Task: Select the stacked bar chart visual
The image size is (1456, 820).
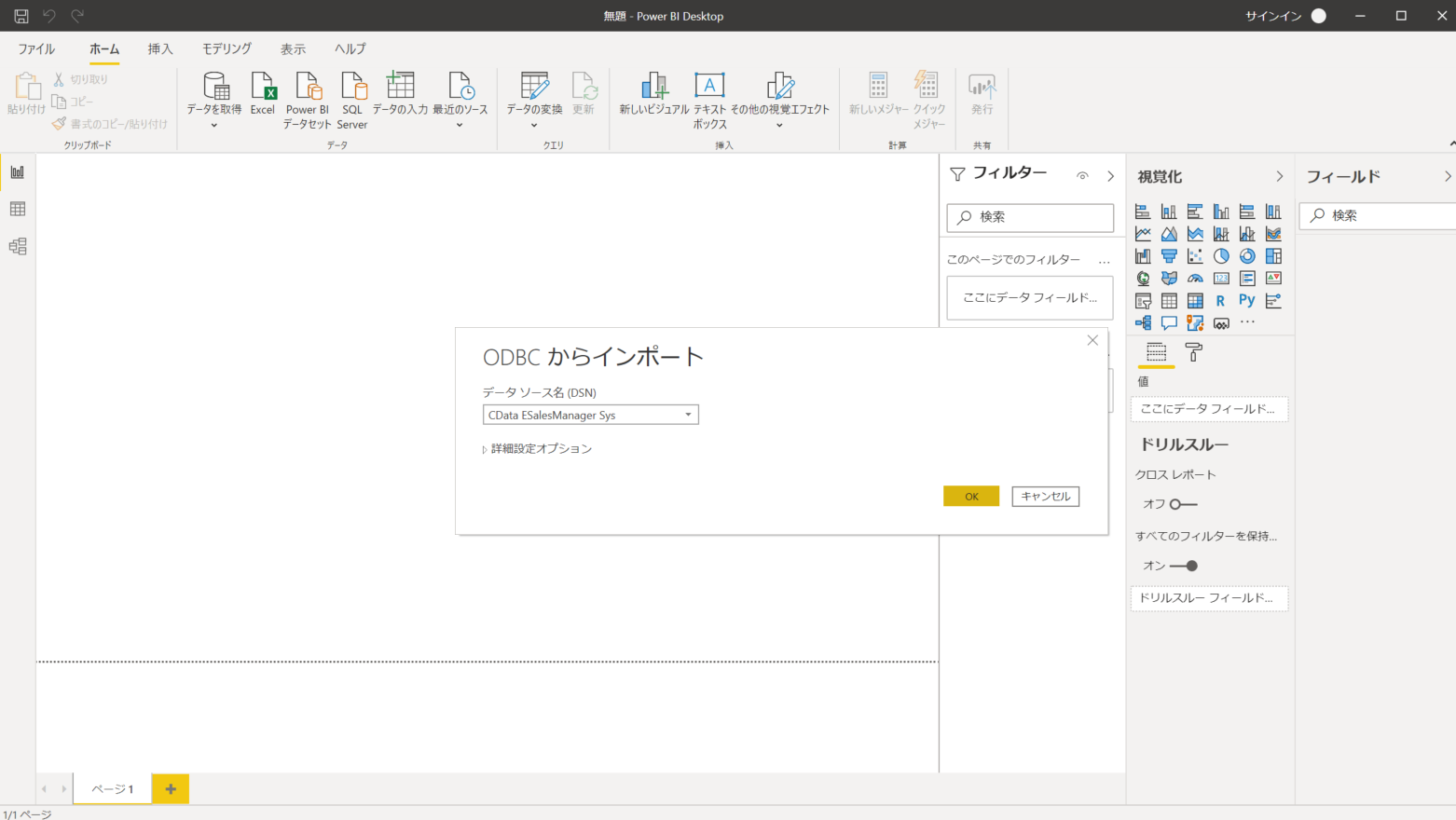Action: tap(1143, 212)
